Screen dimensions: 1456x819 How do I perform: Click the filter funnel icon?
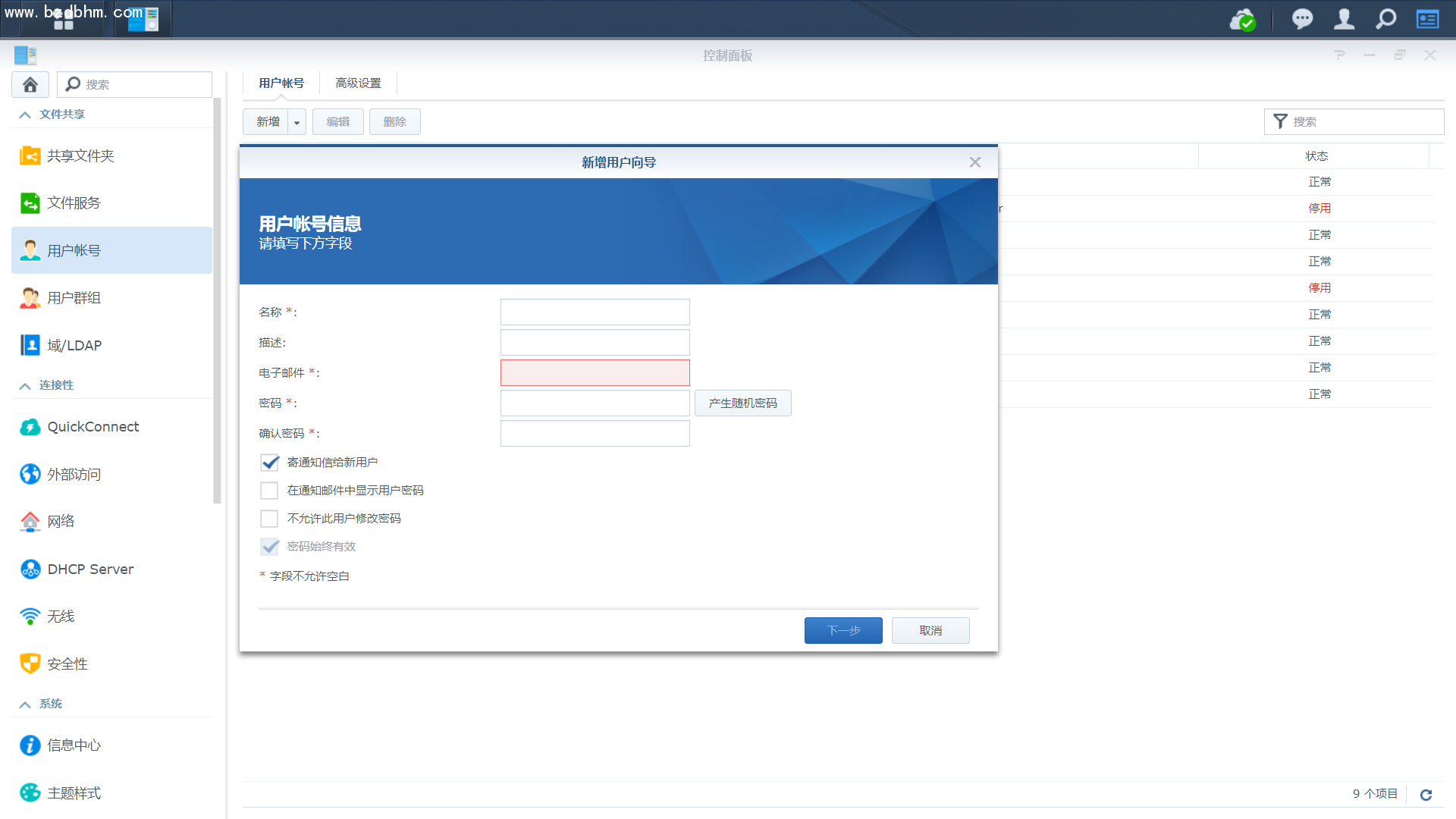point(1280,121)
